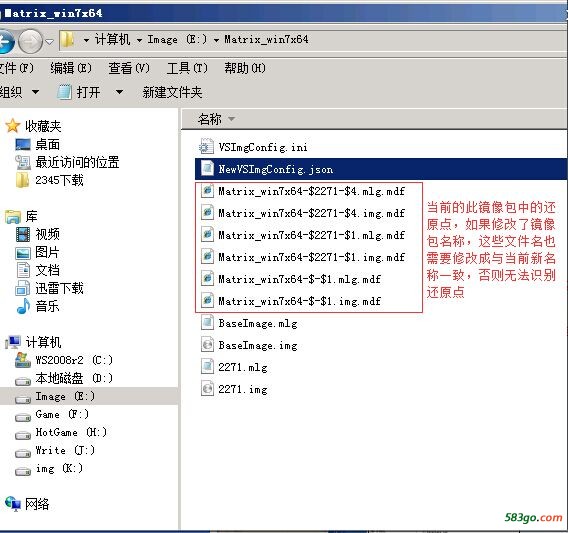Select the 视频 video library icon

(23, 234)
